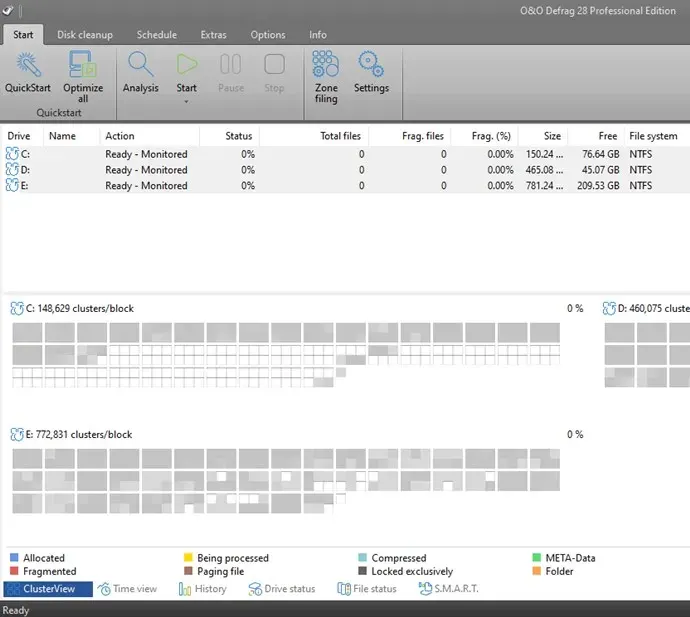Expand the Start button dropdown arrow
This screenshot has height=617, width=690.
click(186, 102)
